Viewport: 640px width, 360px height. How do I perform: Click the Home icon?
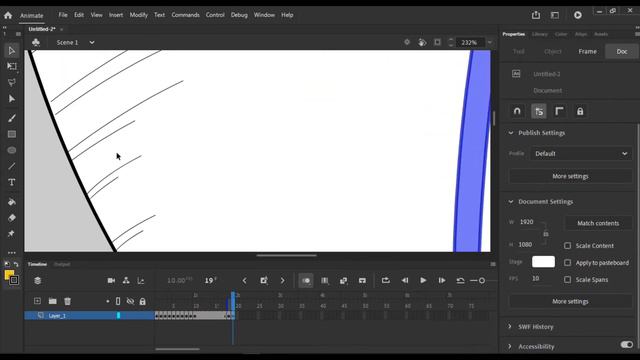(x=8, y=16)
